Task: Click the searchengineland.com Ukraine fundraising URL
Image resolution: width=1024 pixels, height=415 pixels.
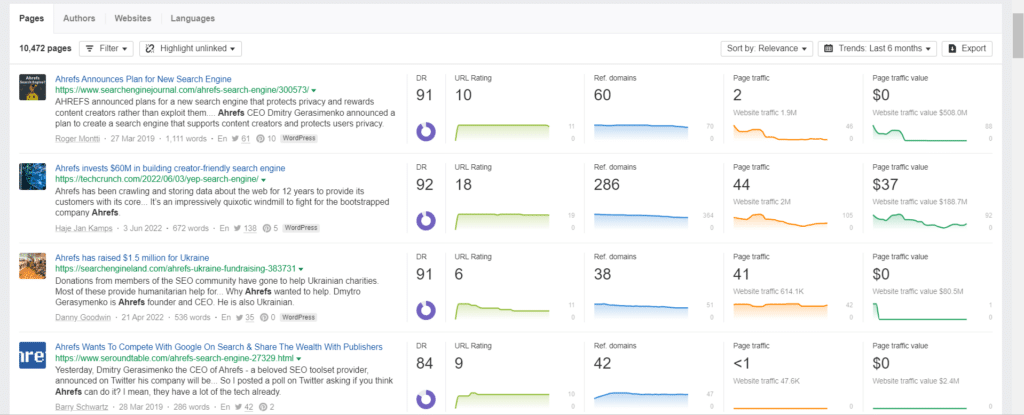Action: pyautogui.click(x=176, y=269)
